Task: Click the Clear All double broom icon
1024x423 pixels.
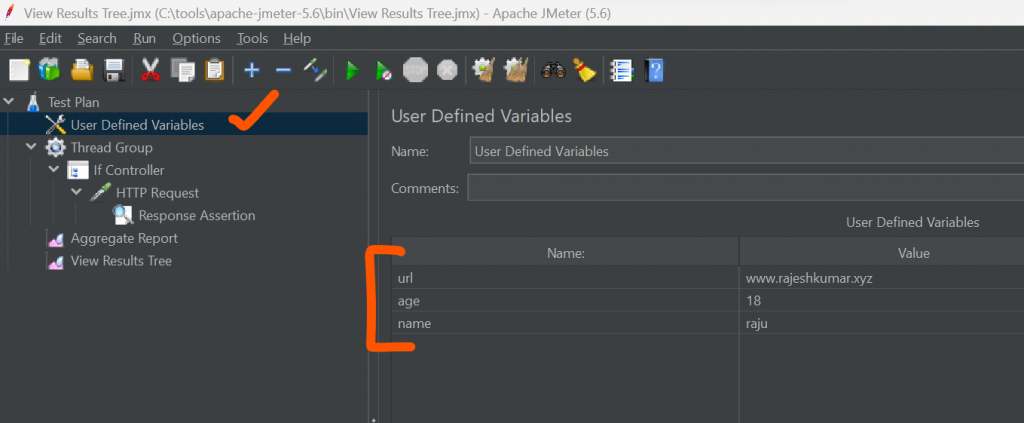Action: click(x=516, y=70)
